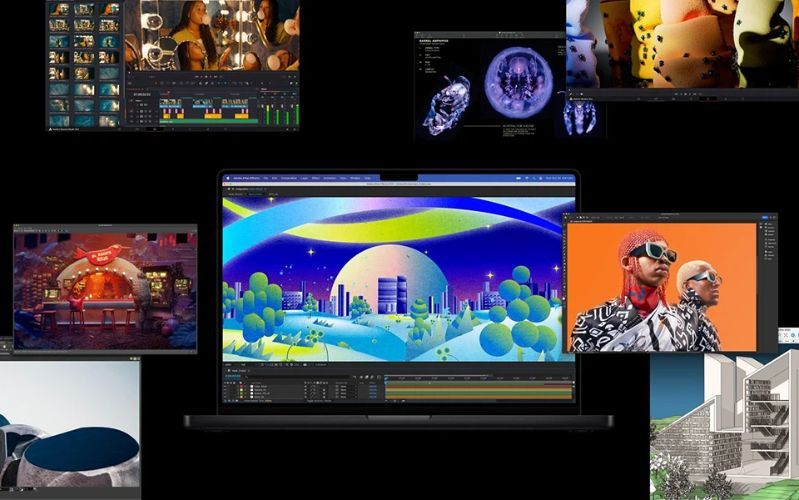Screen dimensions: 799x500
Task: Click the Wi-Fi icon in the menu bar
Action: pos(527,178)
